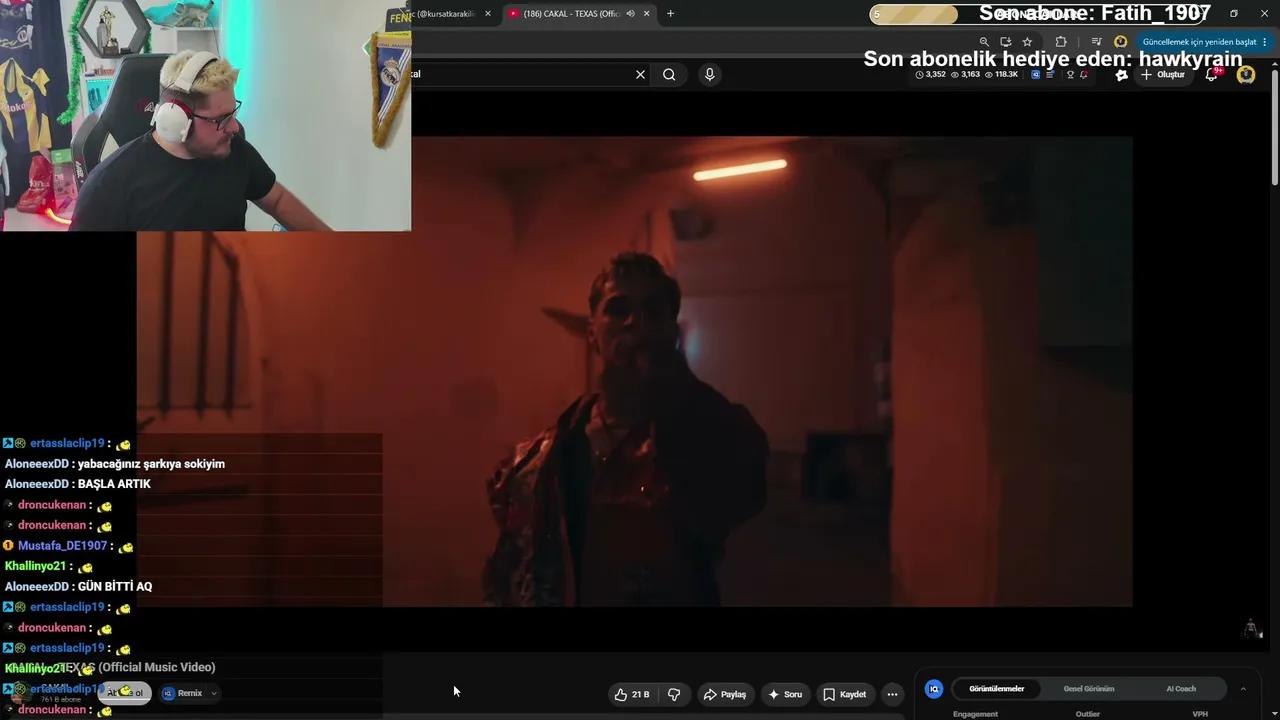Click the streamer webcam overlay
1280x720 pixels.
[205, 116]
